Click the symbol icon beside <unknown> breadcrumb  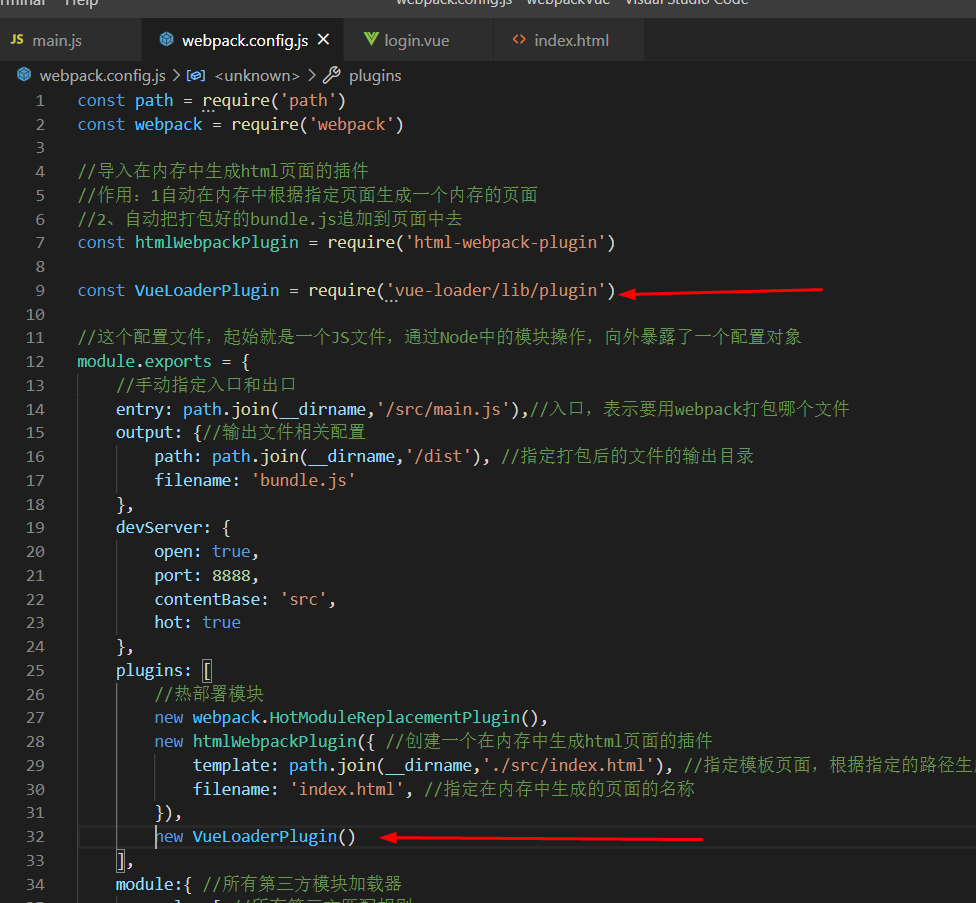tap(196, 74)
